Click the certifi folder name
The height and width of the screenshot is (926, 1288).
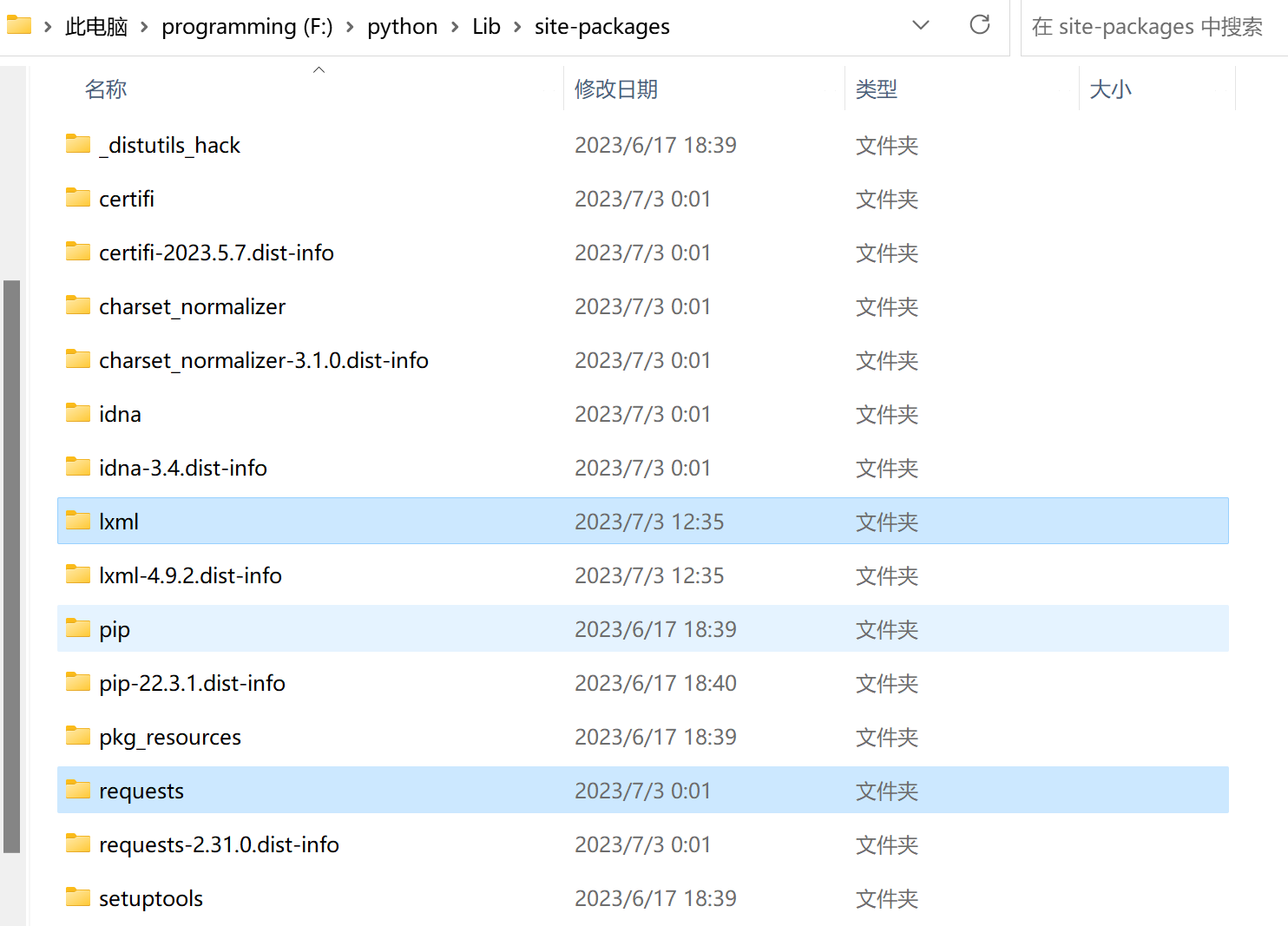(127, 199)
